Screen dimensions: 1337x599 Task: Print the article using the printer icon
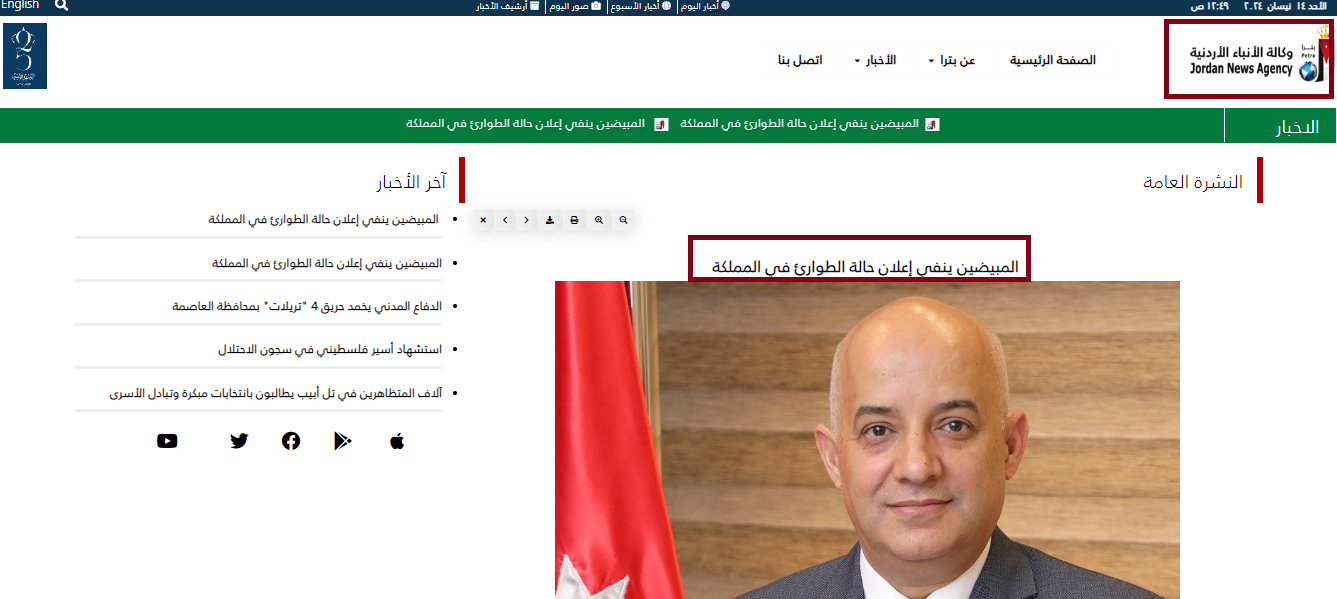tap(574, 220)
